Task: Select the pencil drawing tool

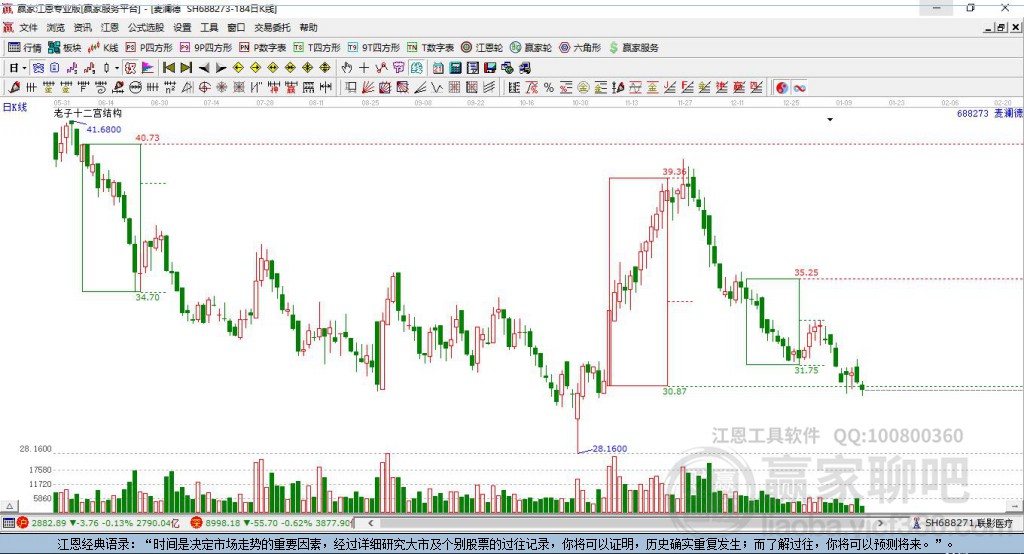Action: (x=14, y=88)
